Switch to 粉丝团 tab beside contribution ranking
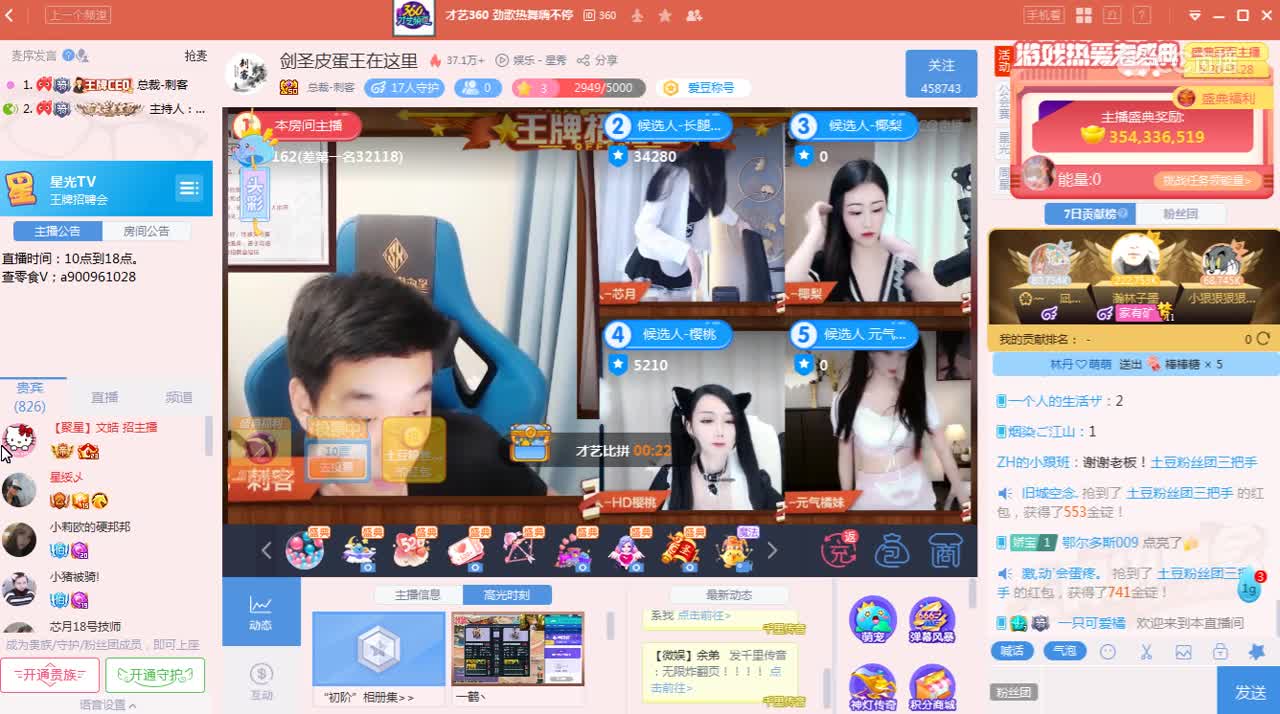The height and width of the screenshot is (714, 1280). point(1180,214)
